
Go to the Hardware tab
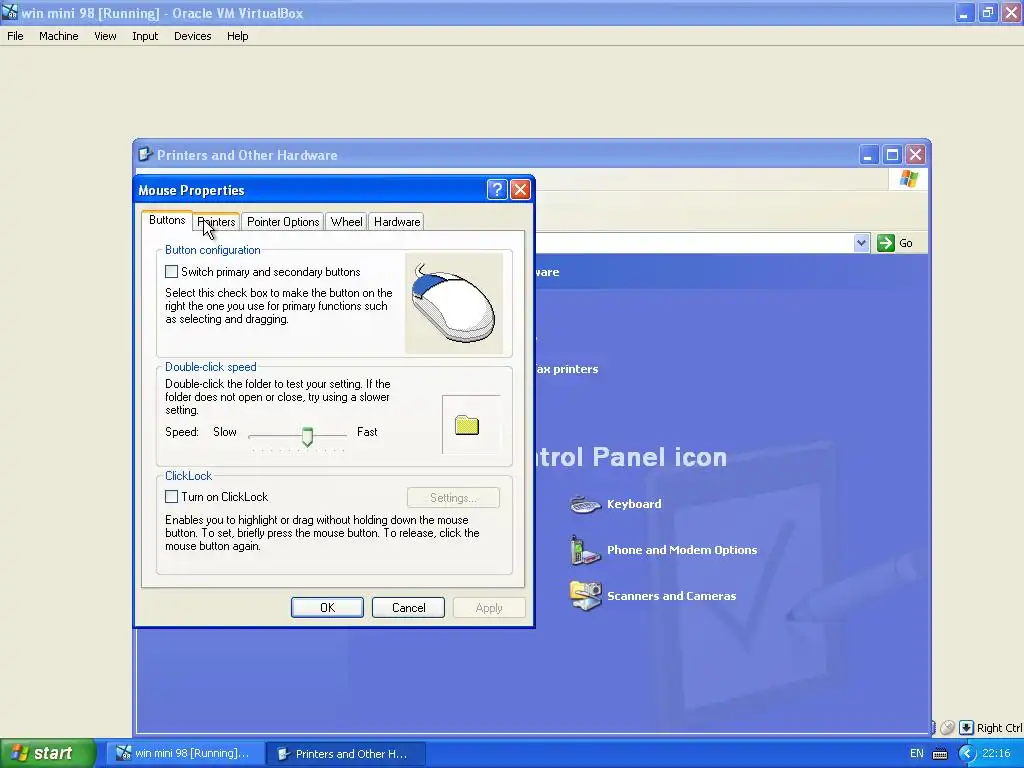tap(396, 222)
